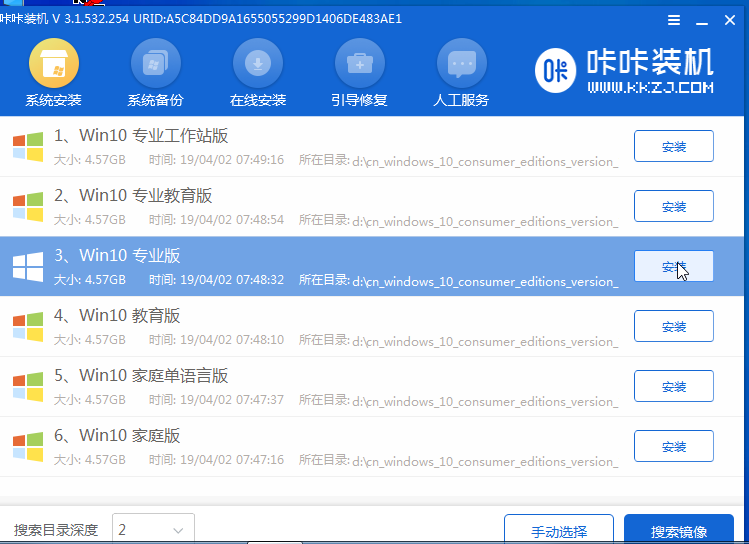This screenshot has height=544, width=749.
Task: Open the 系统安装 section icon
Action: [x=54, y=63]
